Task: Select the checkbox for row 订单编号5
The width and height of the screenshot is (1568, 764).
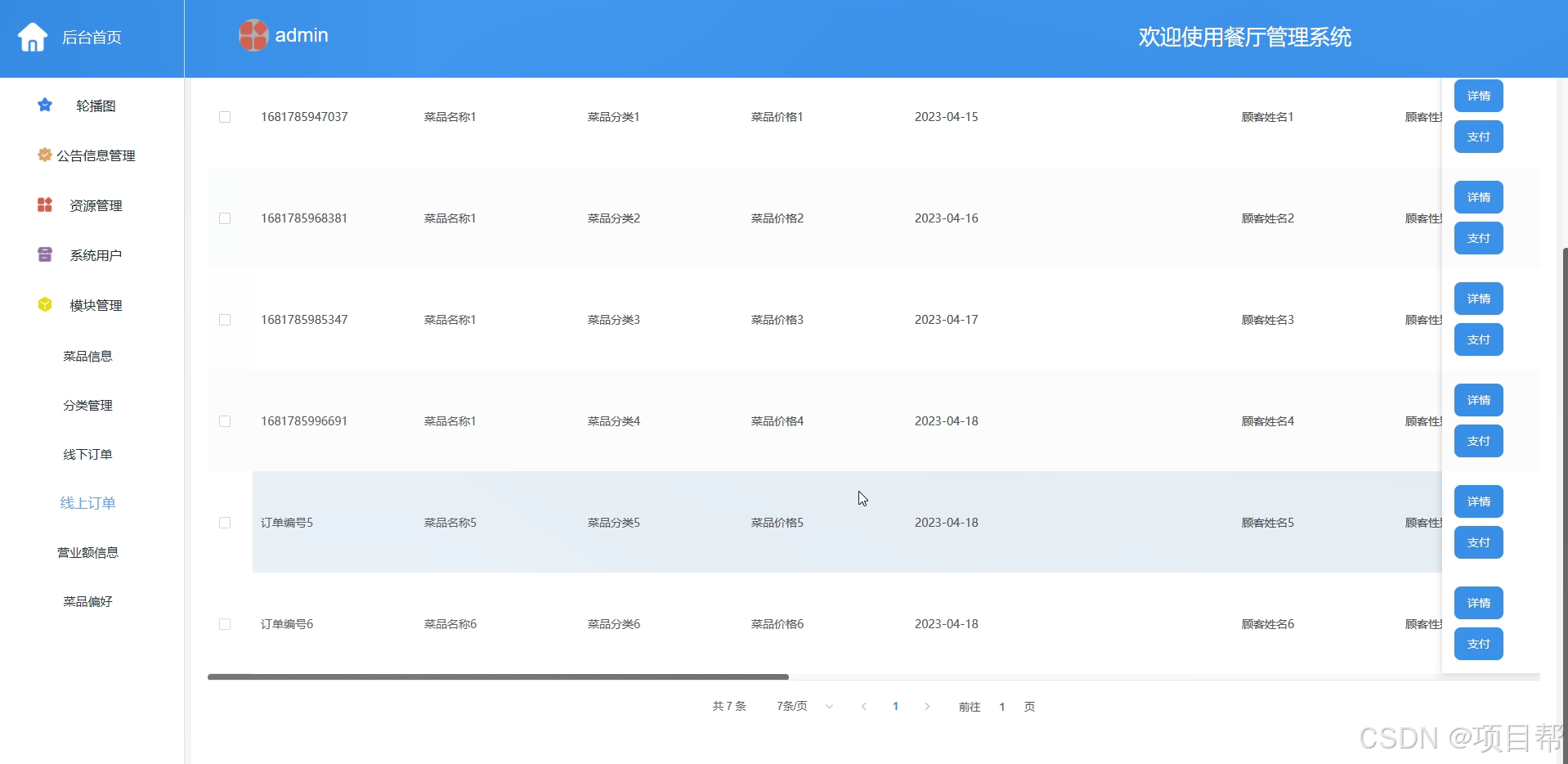Action: pos(225,523)
